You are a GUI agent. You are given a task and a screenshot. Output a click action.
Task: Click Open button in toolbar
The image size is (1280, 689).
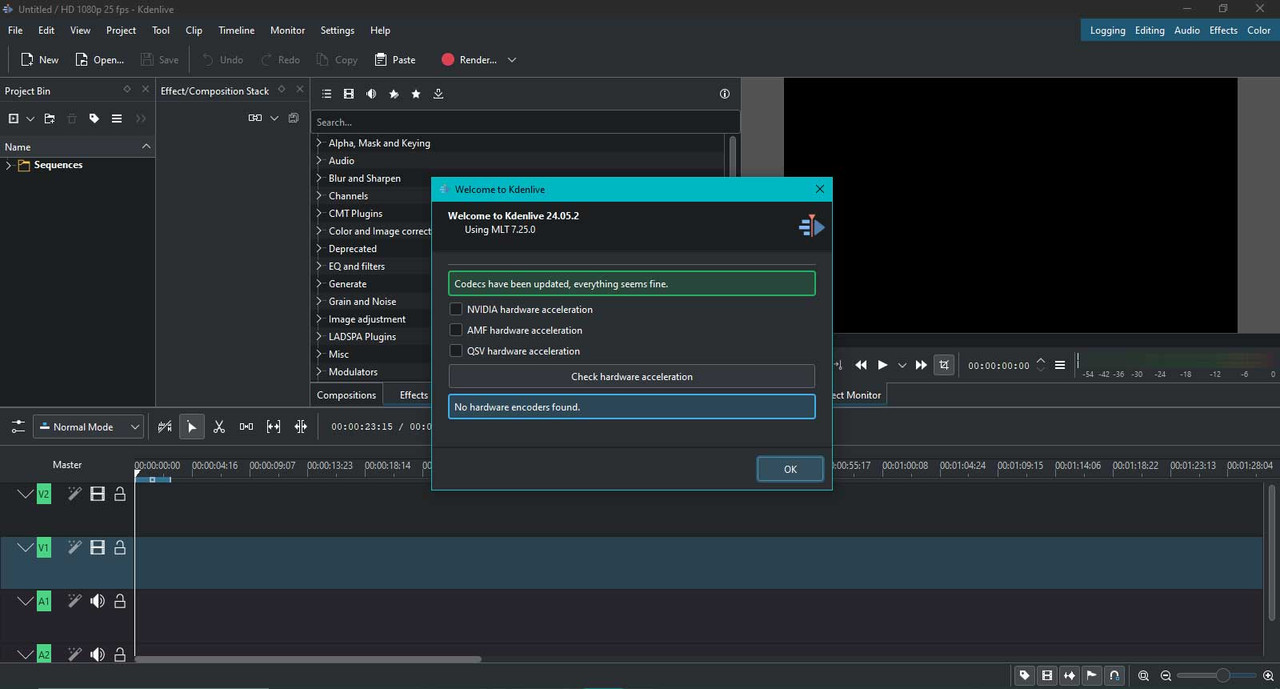(99, 60)
